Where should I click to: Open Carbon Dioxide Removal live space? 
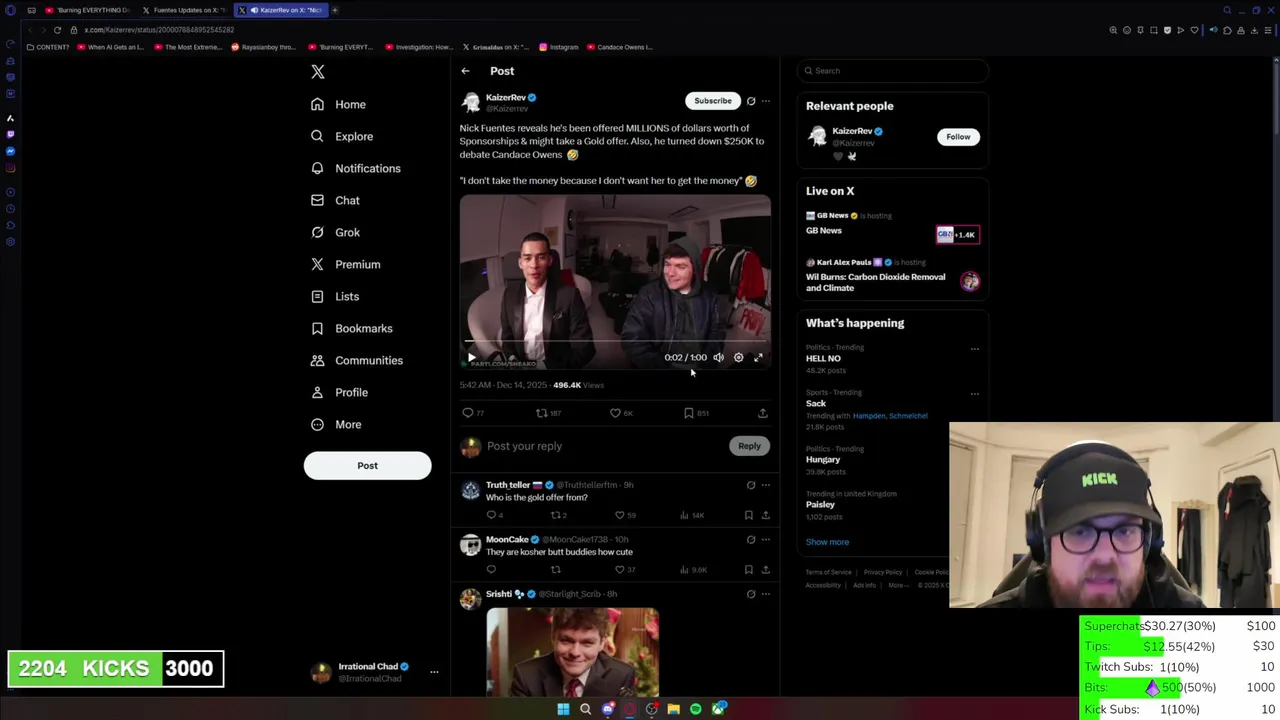(892, 276)
